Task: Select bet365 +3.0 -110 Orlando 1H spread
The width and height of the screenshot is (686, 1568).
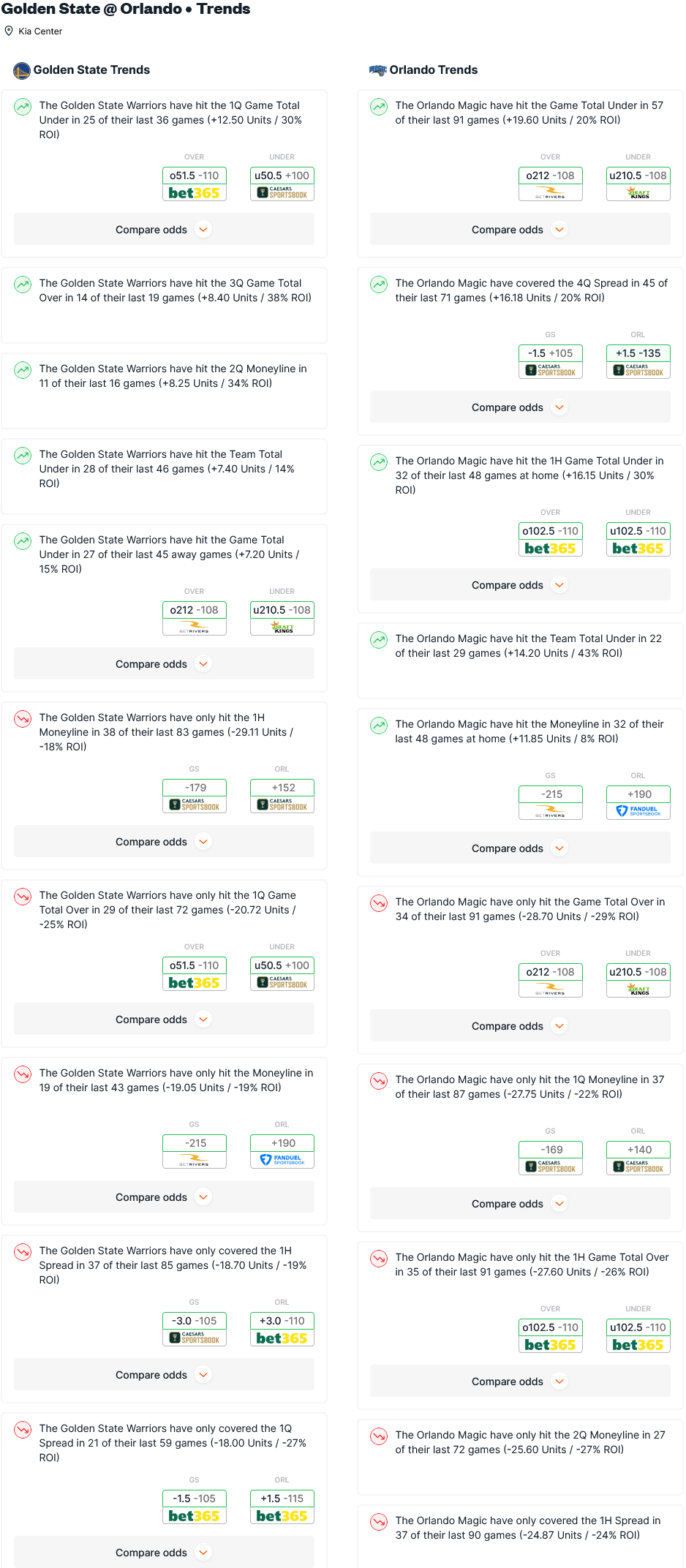Action: (282, 1329)
